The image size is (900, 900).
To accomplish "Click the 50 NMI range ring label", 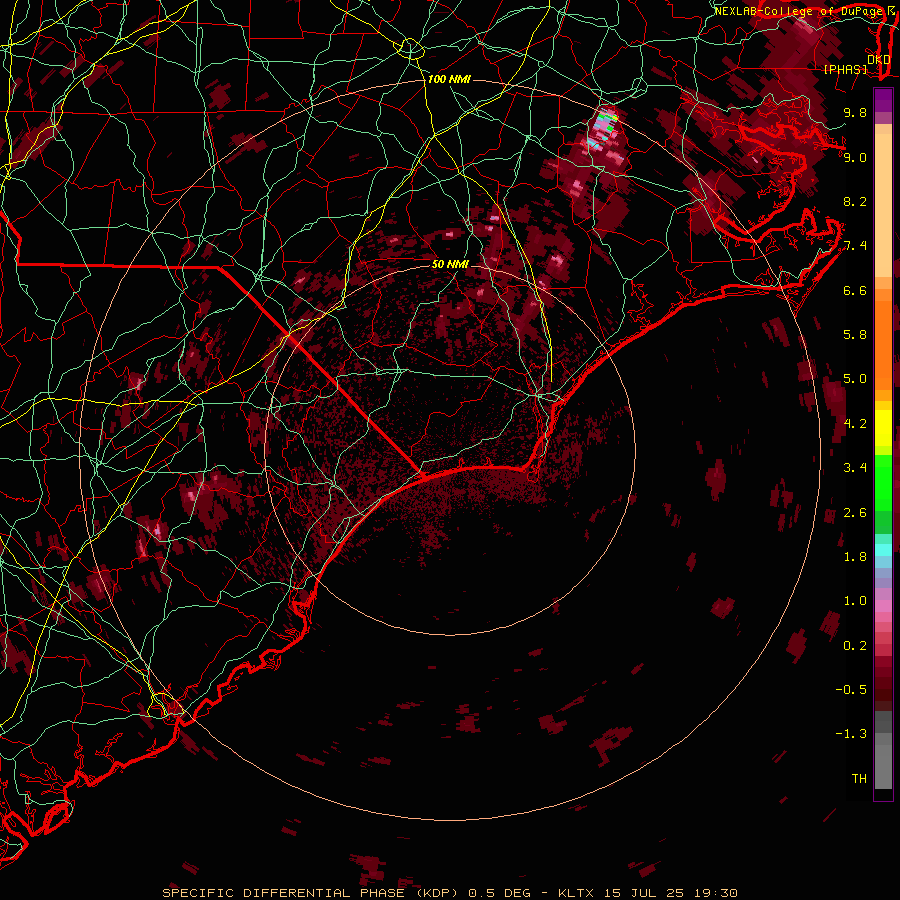I will coord(450,264).
